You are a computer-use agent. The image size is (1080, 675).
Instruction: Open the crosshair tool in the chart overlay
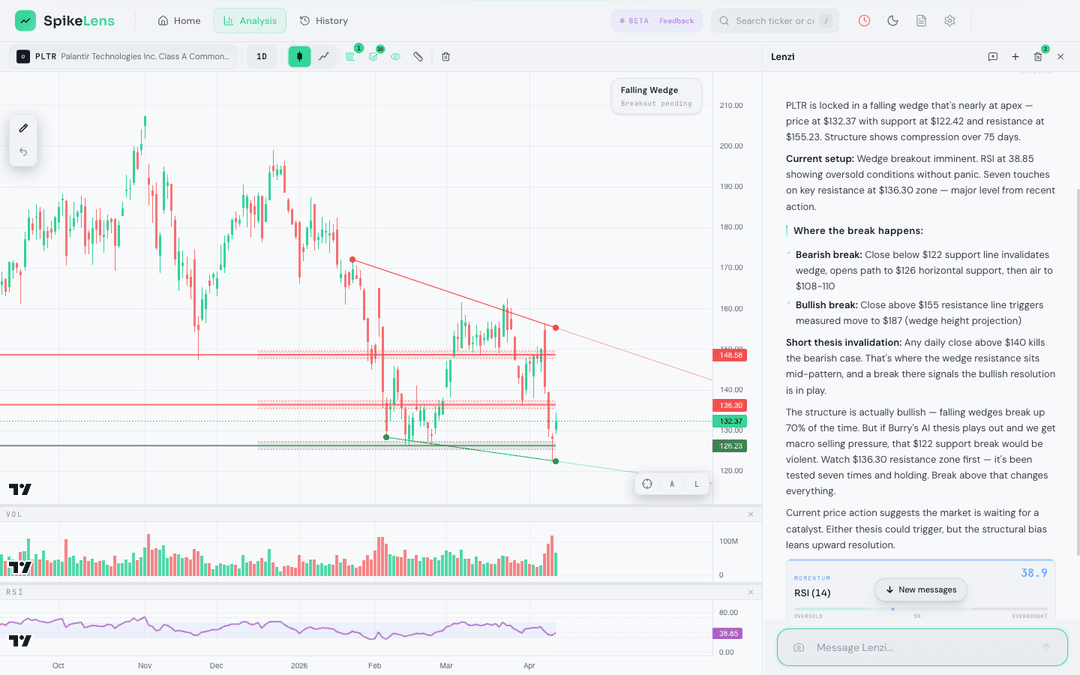(x=648, y=483)
